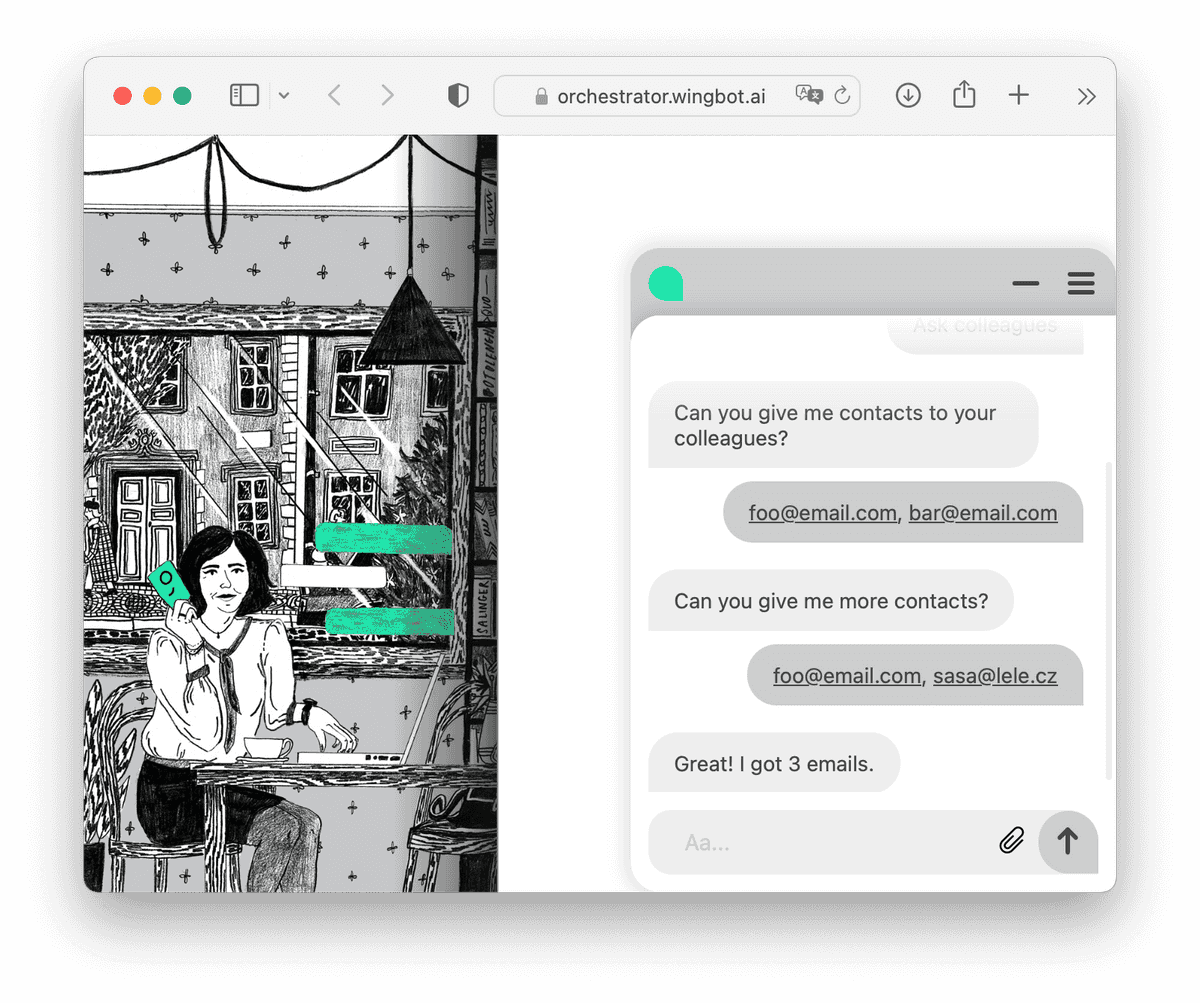1200x1003 pixels.
Task: Go forward to the next page
Action: [x=387, y=96]
